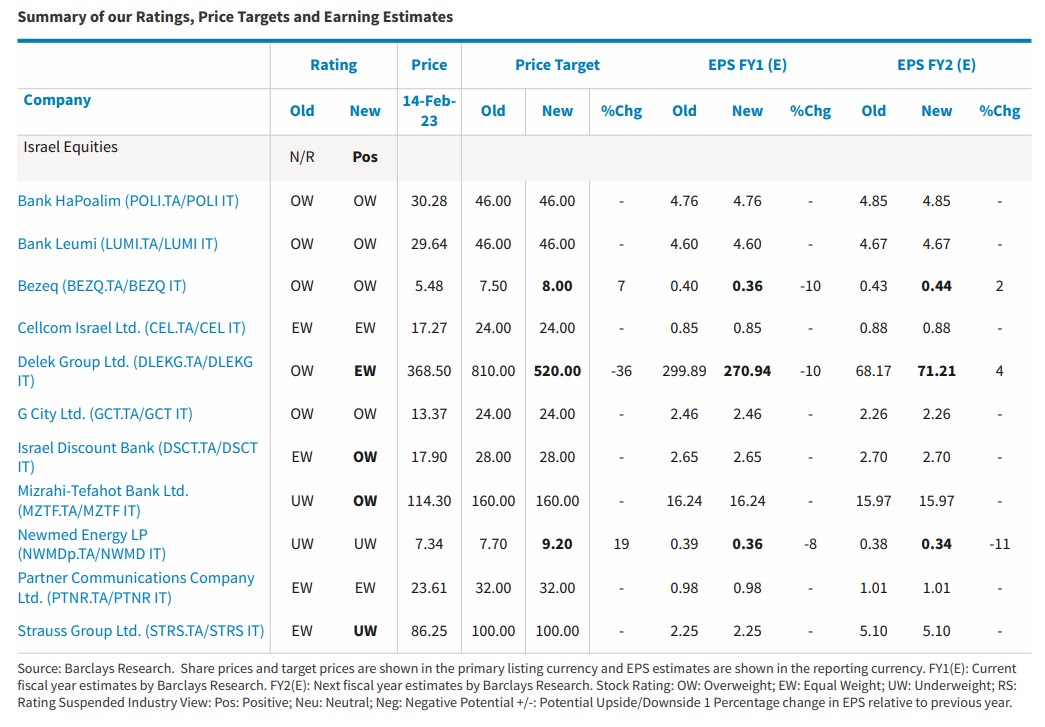The height and width of the screenshot is (727, 1045).
Task: Select Newmed Energy's price target change 19
Action: [621, 544]
